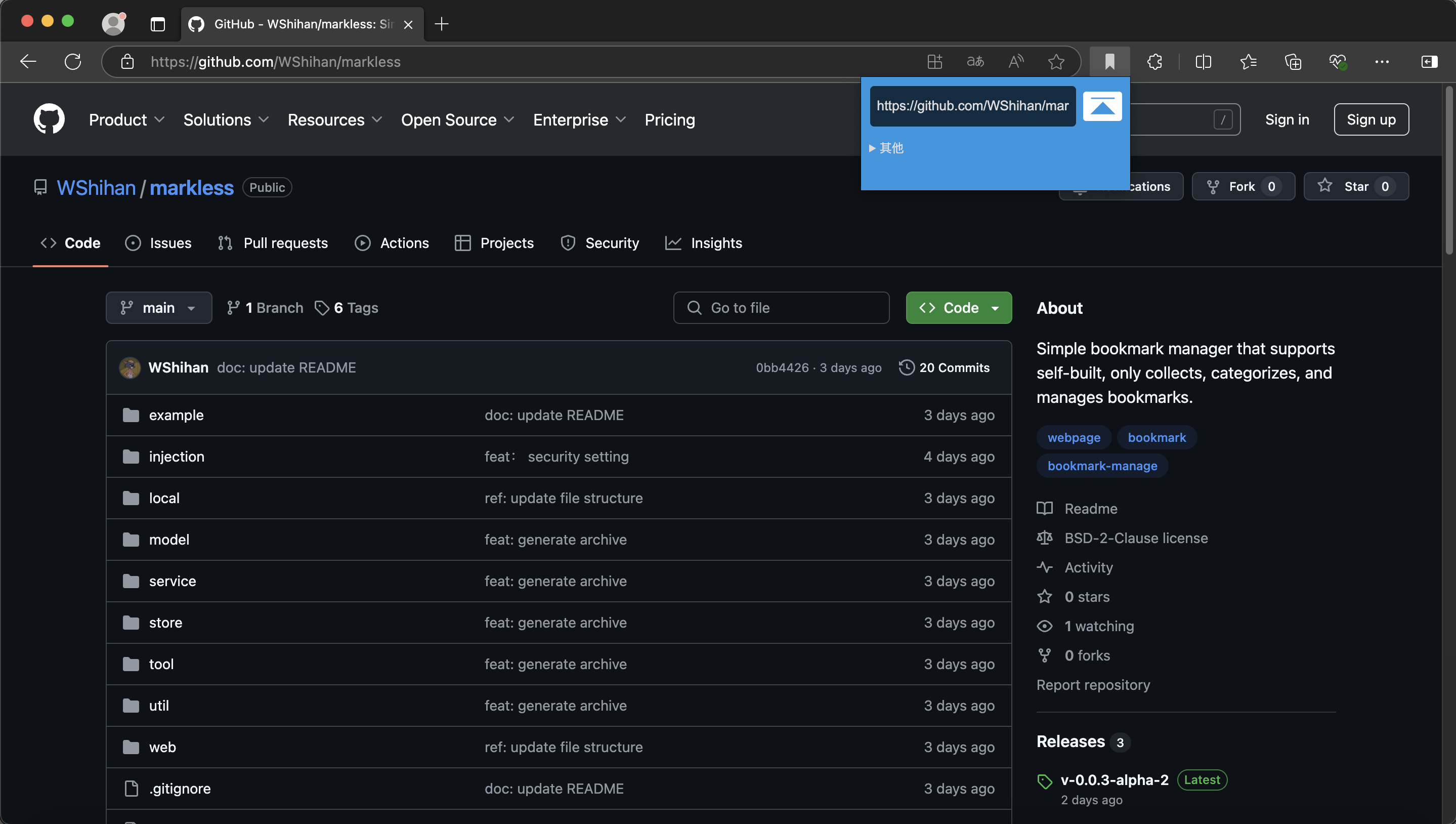Open the favorites list icon
The width and height of the screenshot is (1456, 824).
[x=1248, y=61]
